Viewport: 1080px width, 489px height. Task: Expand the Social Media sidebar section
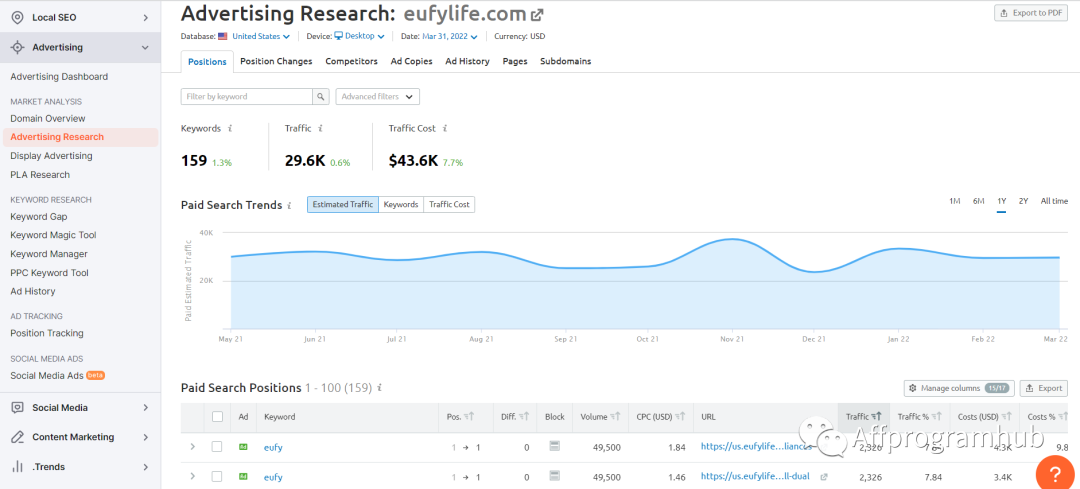tap(146, 408)
